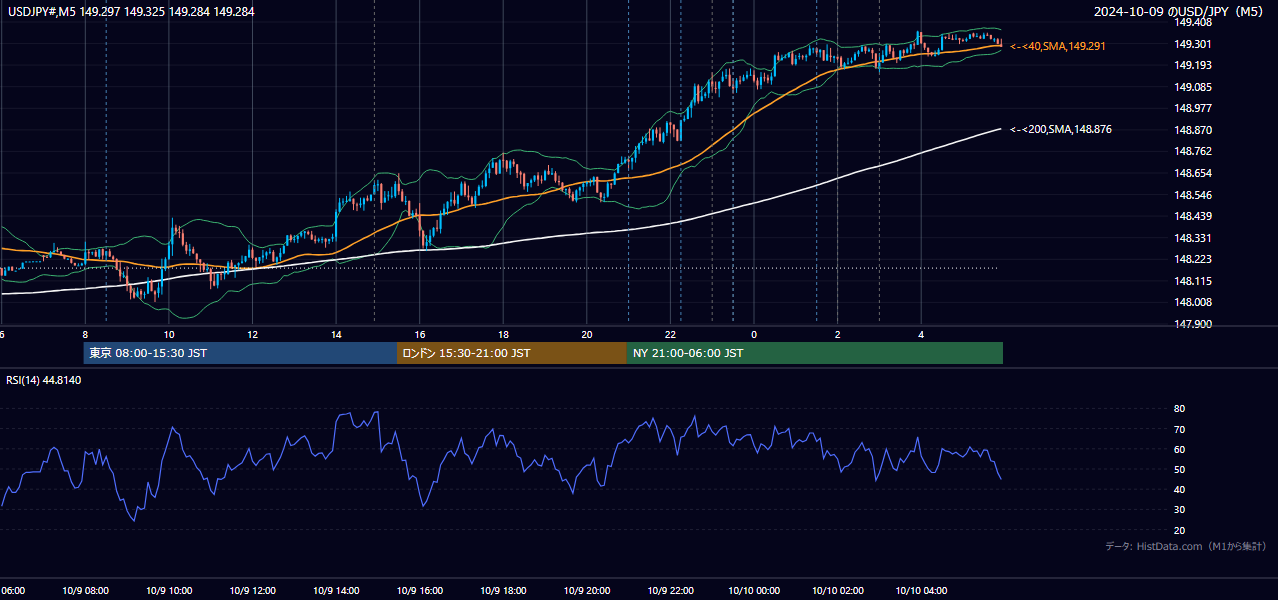Click price axis value 148.223
Viewport: 1278px width, 600px height.
[x=1193, y=259]
